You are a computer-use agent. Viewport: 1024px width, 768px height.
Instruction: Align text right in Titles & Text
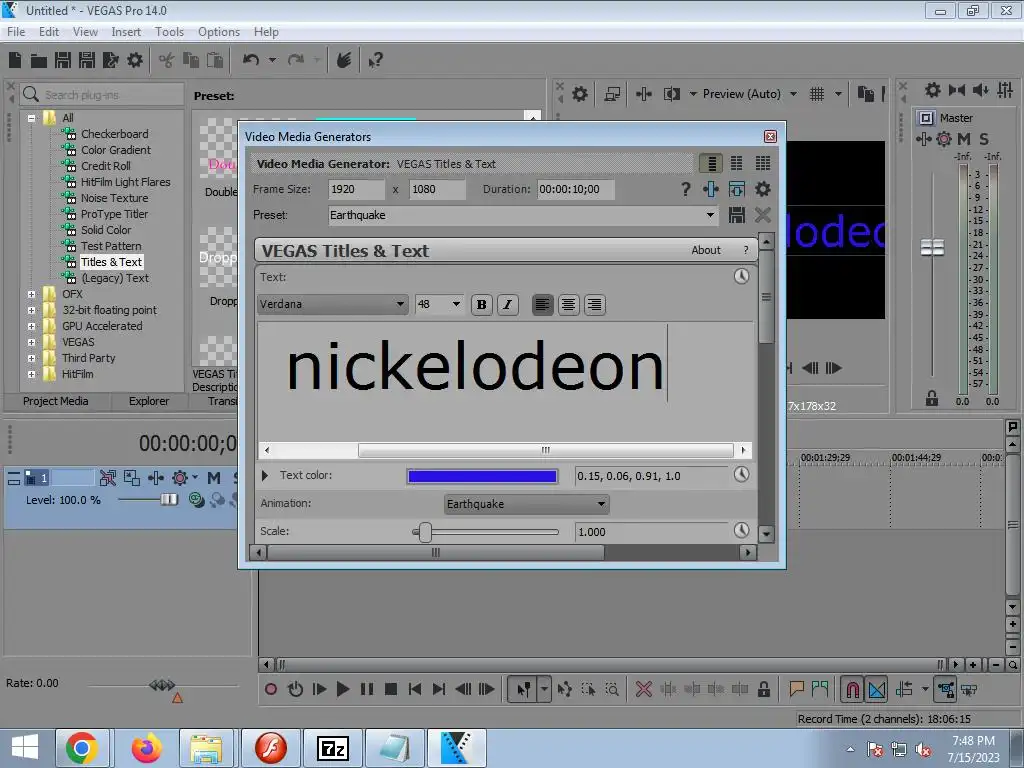pos(594,304)
